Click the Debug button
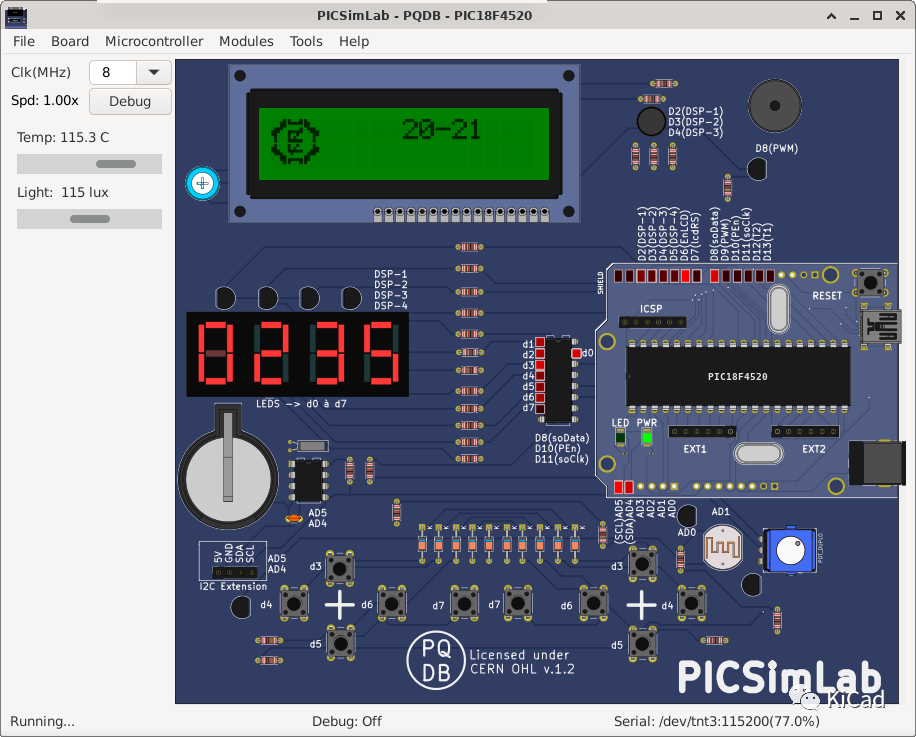This screenshot has width=916, height=737. 129,101
